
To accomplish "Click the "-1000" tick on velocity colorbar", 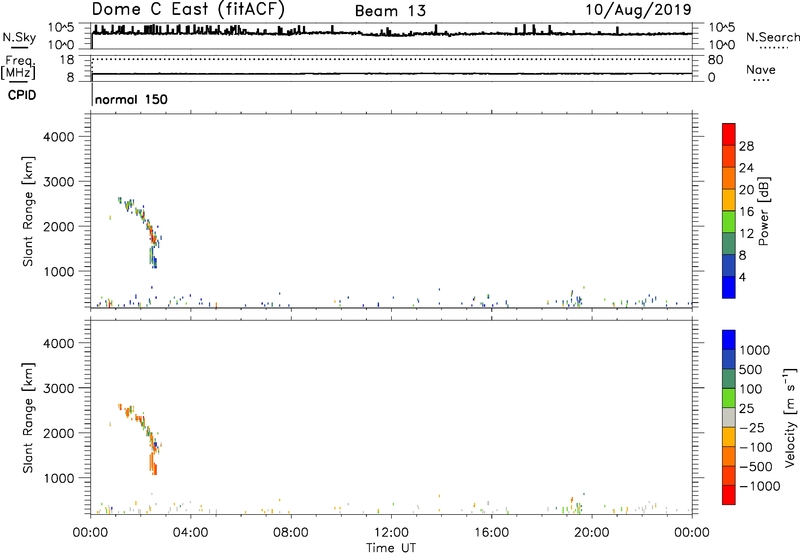I will point(760,486).
